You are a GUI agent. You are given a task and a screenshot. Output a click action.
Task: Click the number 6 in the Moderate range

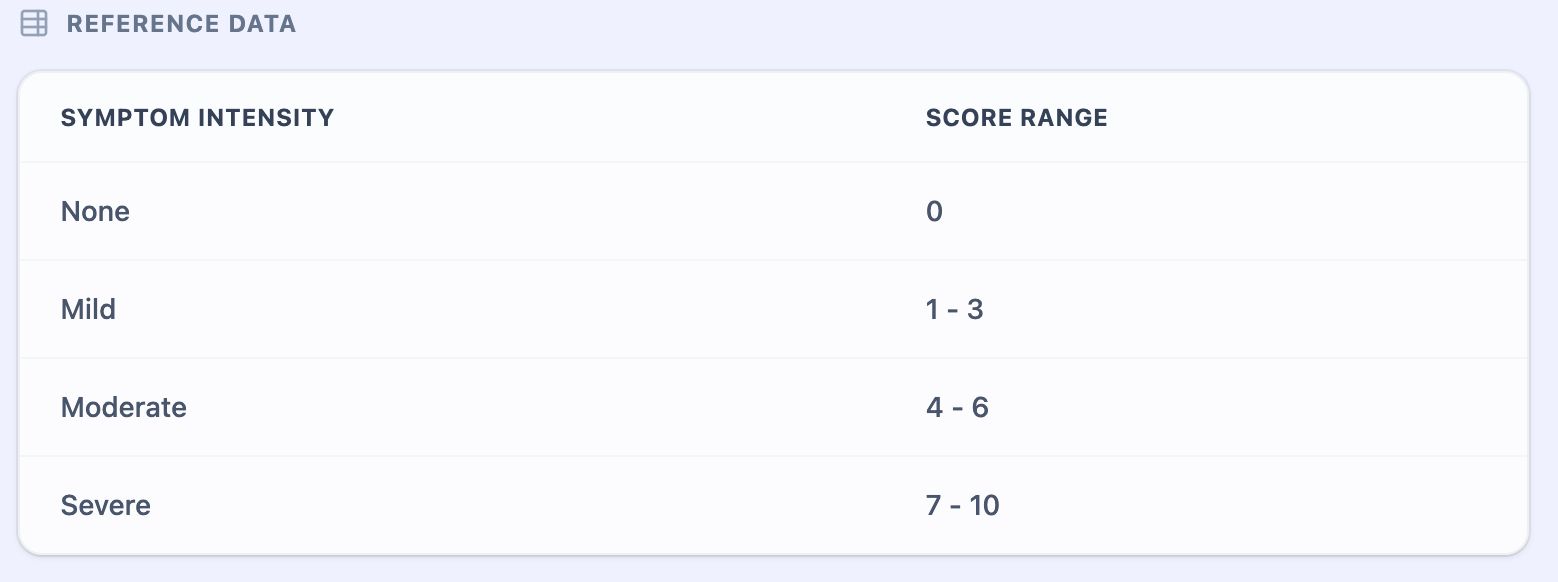[980, 408]
